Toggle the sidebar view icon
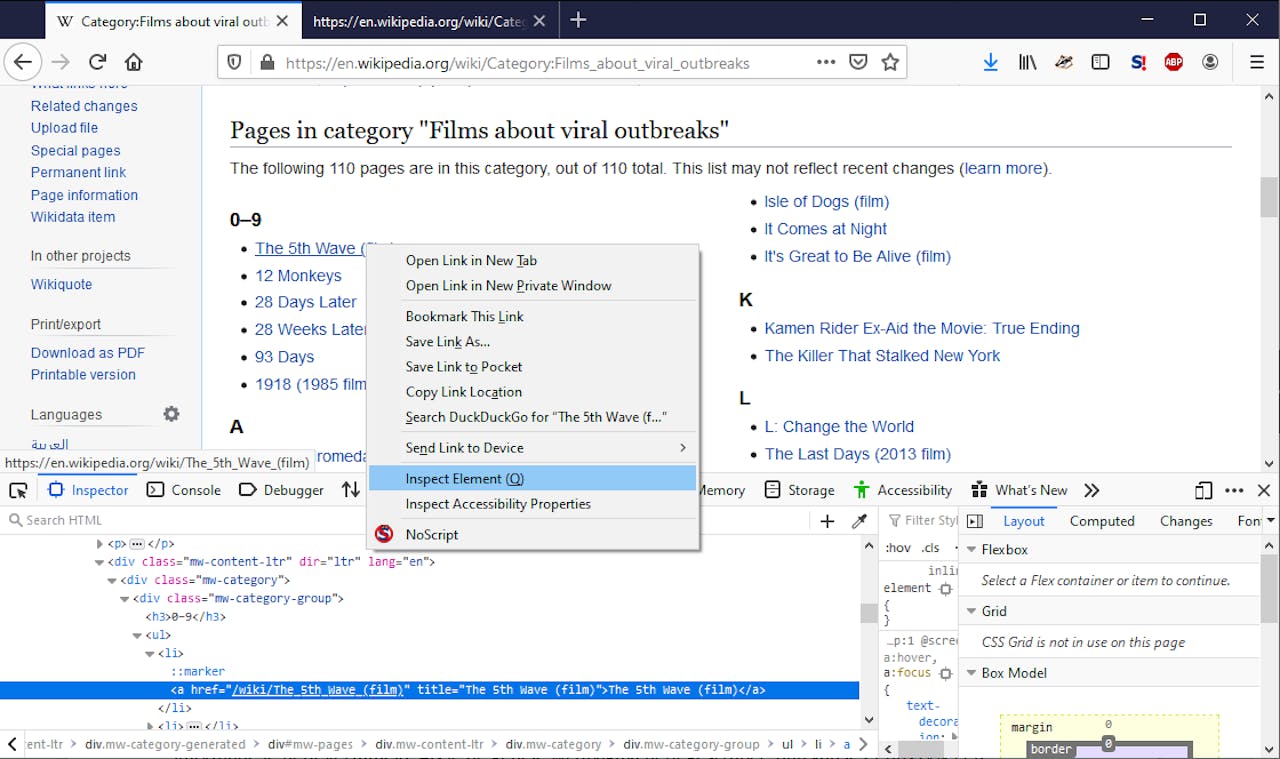 click(x=1101, y=62)
